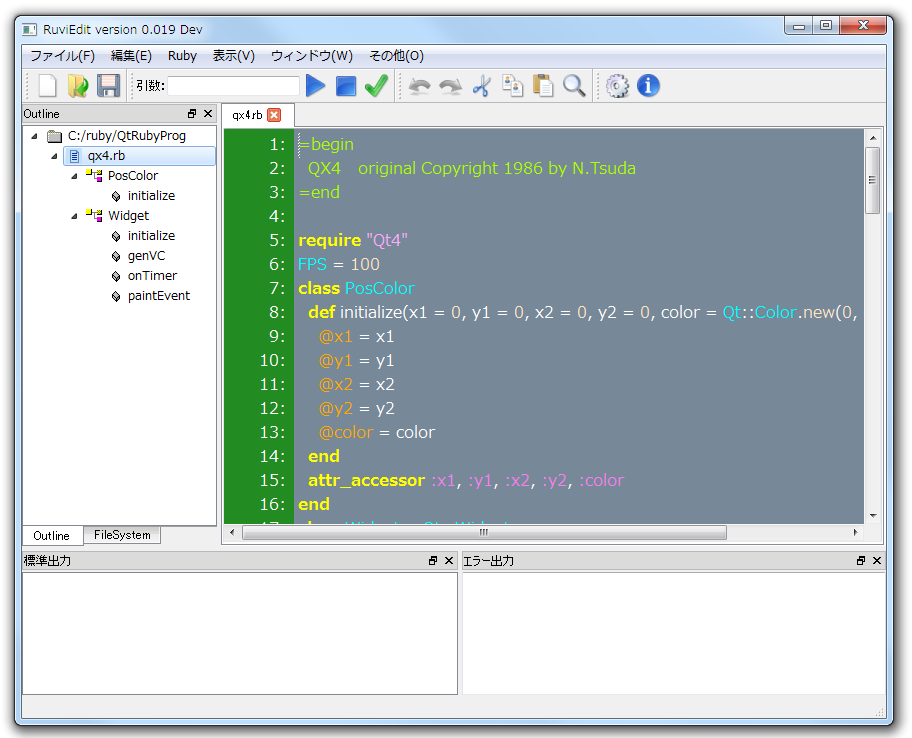Click the 'attr_accessor' line in editor
The image size is (912, 738).
click(466, 480)
